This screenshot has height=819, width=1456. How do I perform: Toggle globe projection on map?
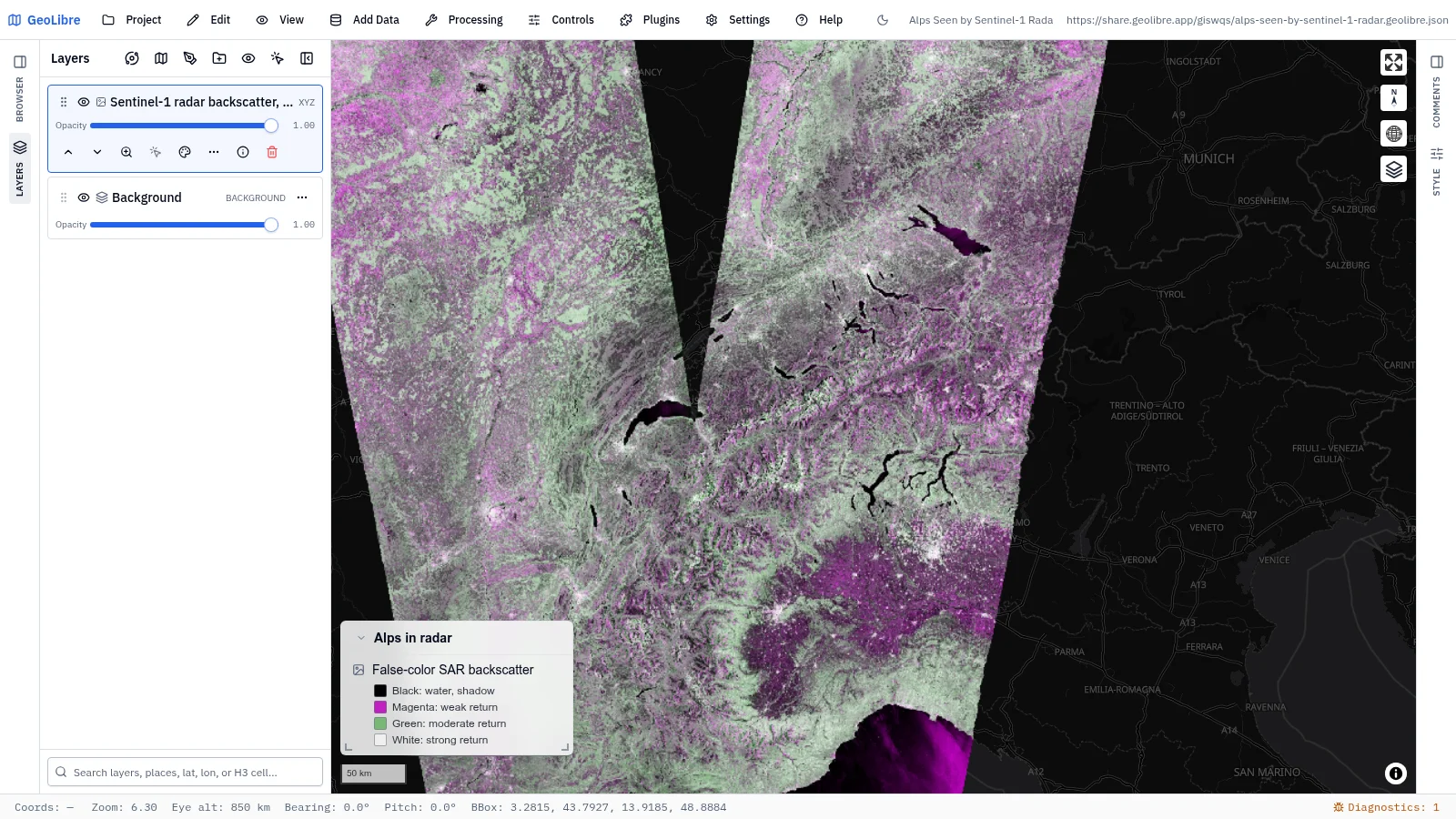[x=1394, y=134]
